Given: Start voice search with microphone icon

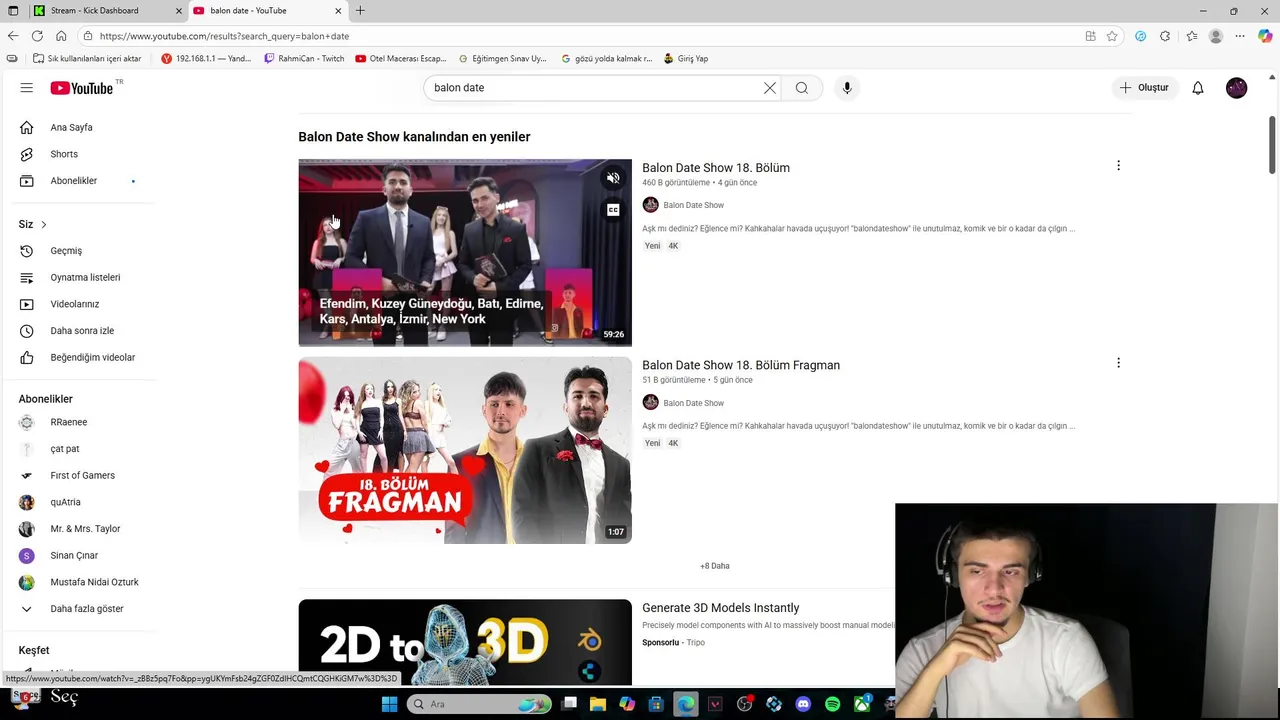Looking at the screenshot, I should pyautogui.click(x=847, y=88).
